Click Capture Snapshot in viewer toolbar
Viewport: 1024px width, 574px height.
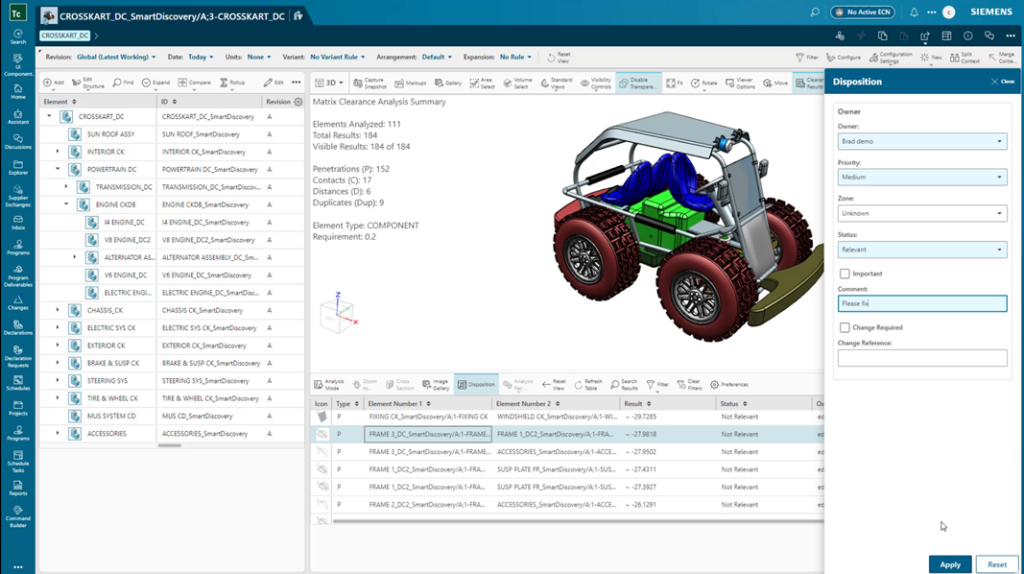(370, 83)
